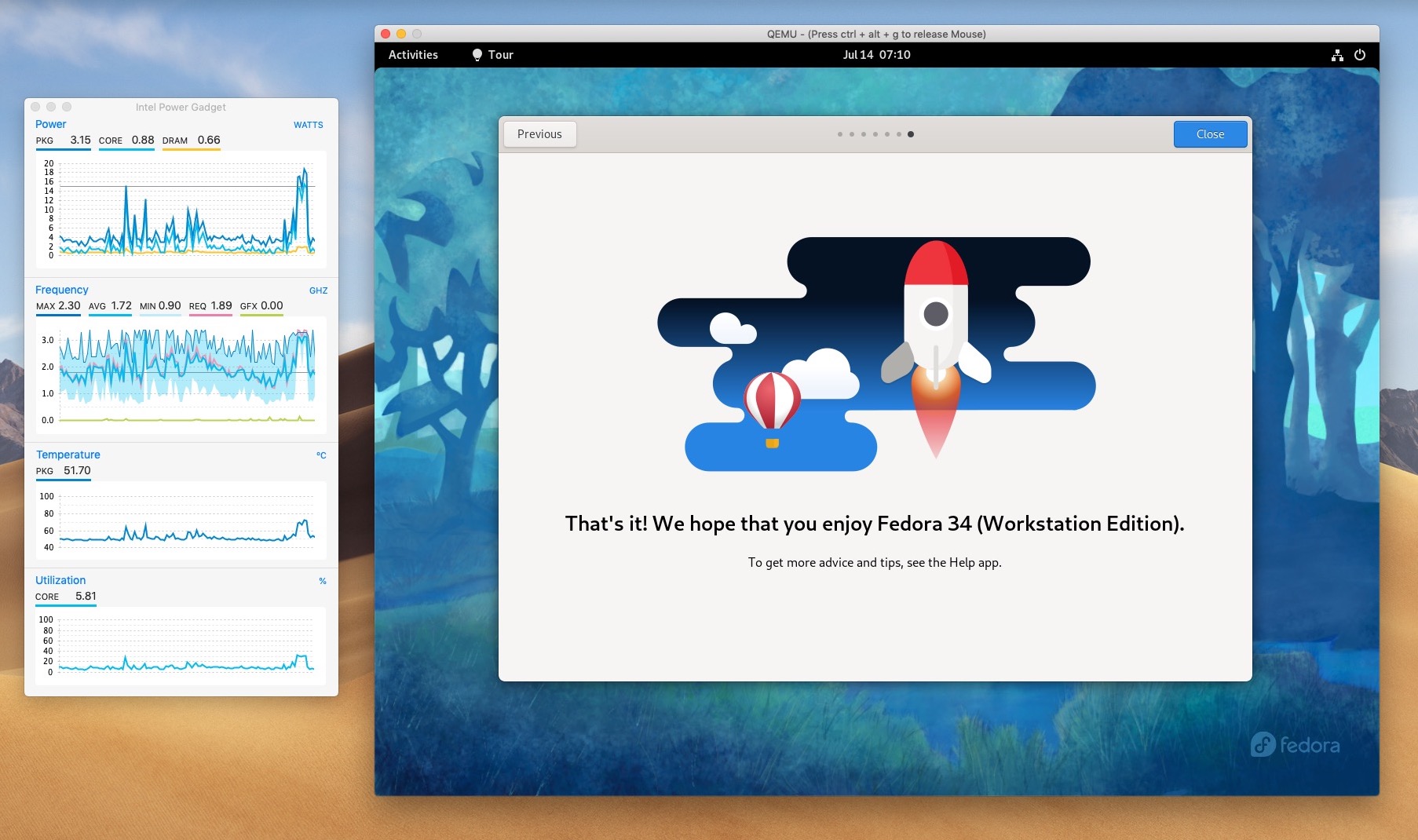Click the WATTS unit label
Image resolution: width=1418 pixels, height=840 pixels.
[309, 125]
